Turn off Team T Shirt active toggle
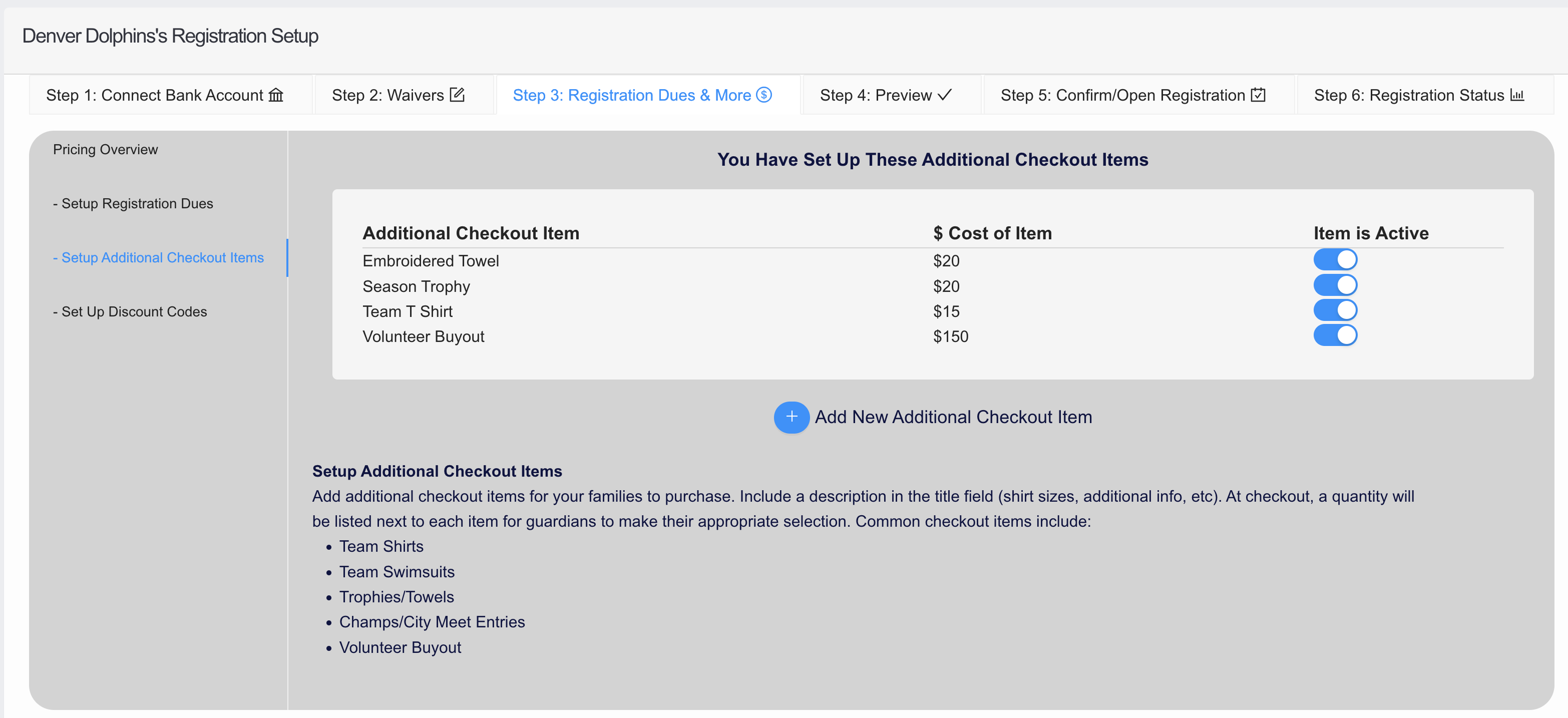 [1335, 310]
